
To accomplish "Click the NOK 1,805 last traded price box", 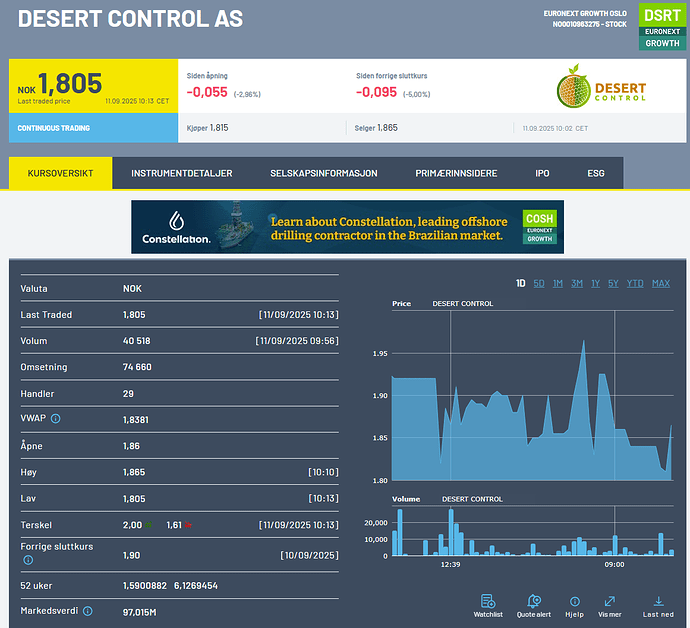I will (x=93, y=86).
